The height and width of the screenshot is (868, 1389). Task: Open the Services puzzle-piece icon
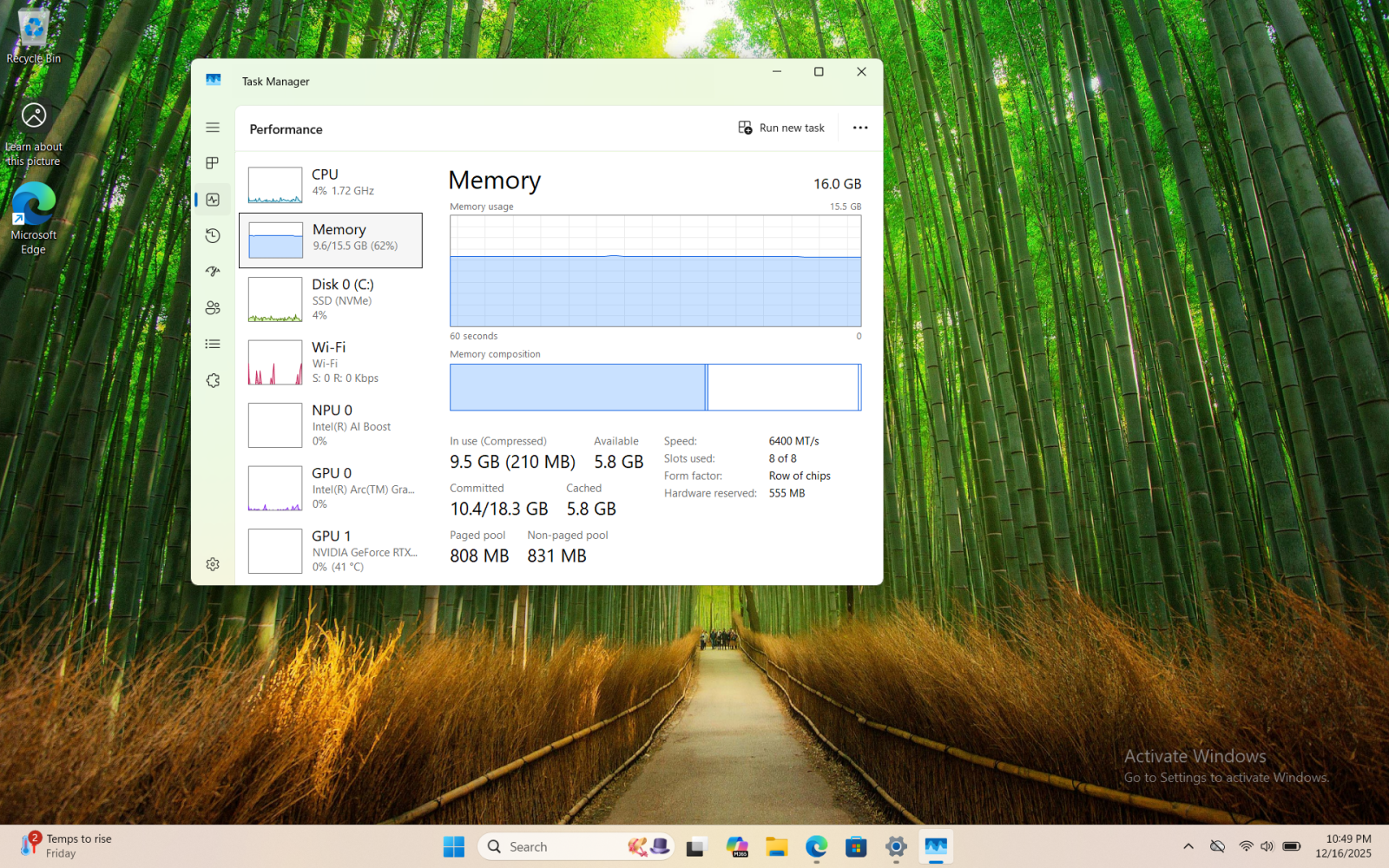[213, 380]
